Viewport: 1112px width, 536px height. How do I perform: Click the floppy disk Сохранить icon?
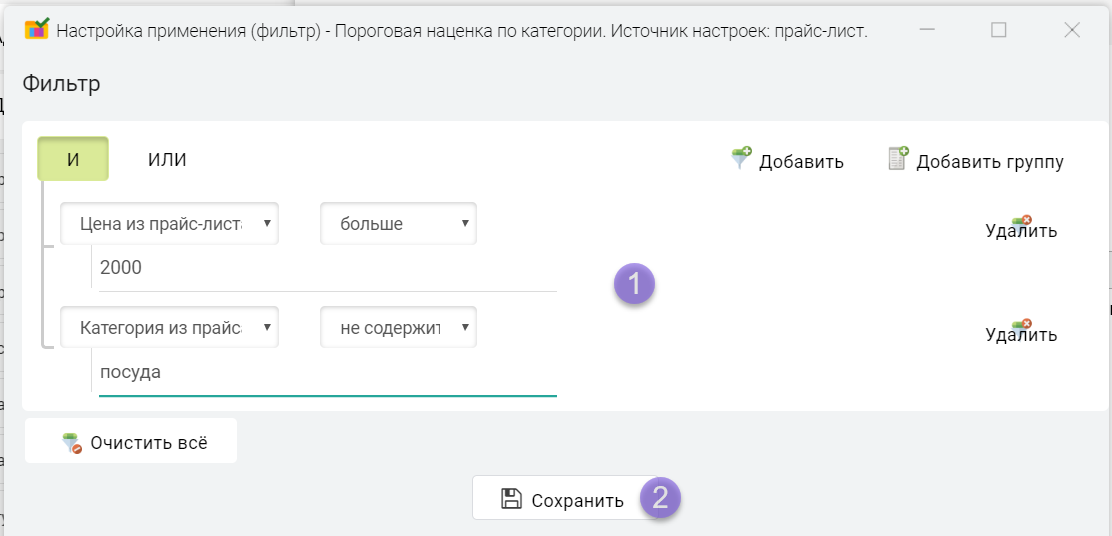(511, 500)
